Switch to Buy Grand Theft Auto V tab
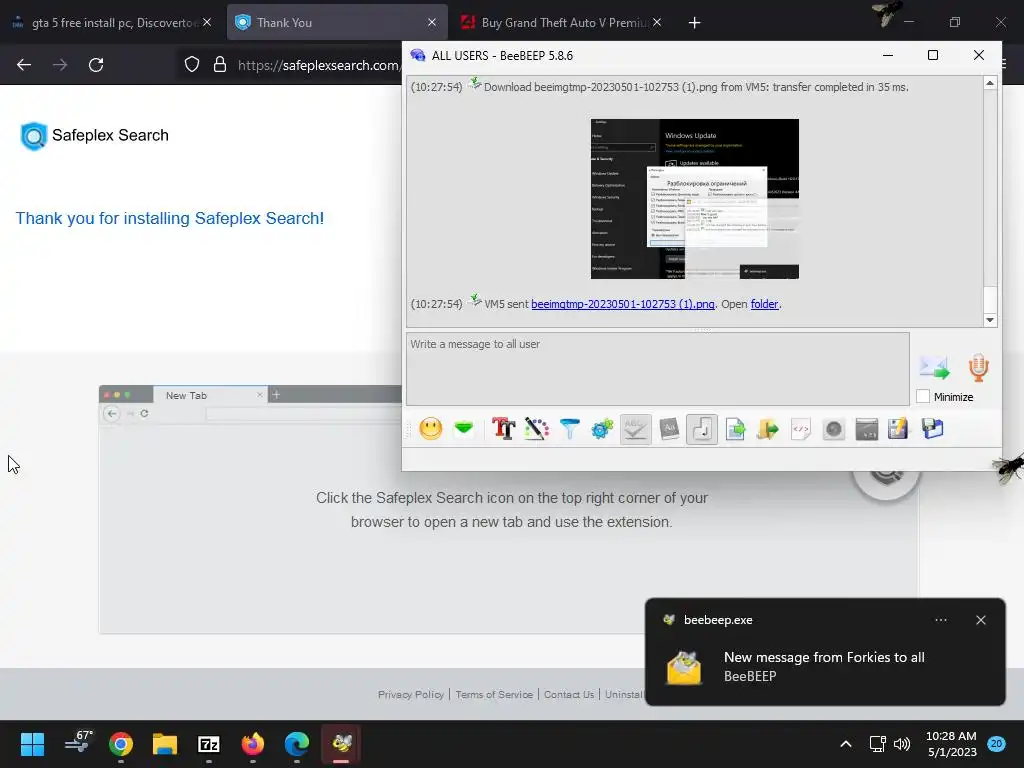 coord(562,23)
